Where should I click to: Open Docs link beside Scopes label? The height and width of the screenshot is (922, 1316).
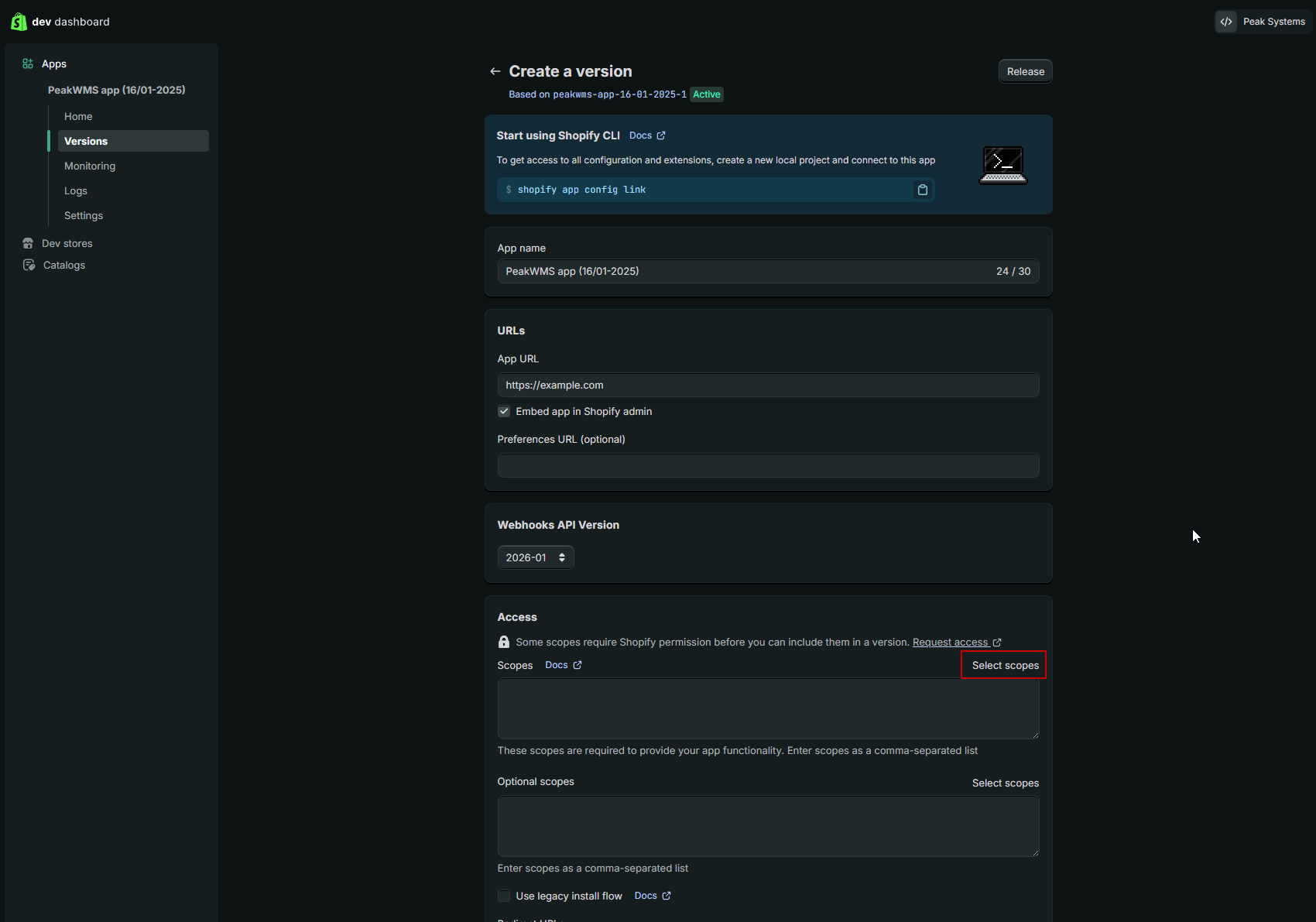coord(557,665)
